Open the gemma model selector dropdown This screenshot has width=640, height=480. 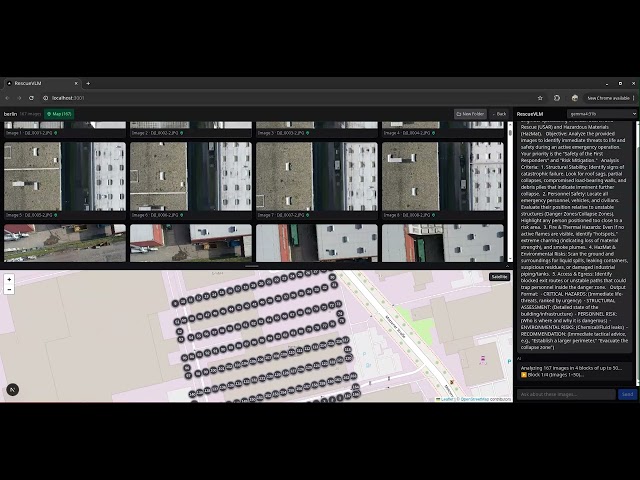coord(602,114)
